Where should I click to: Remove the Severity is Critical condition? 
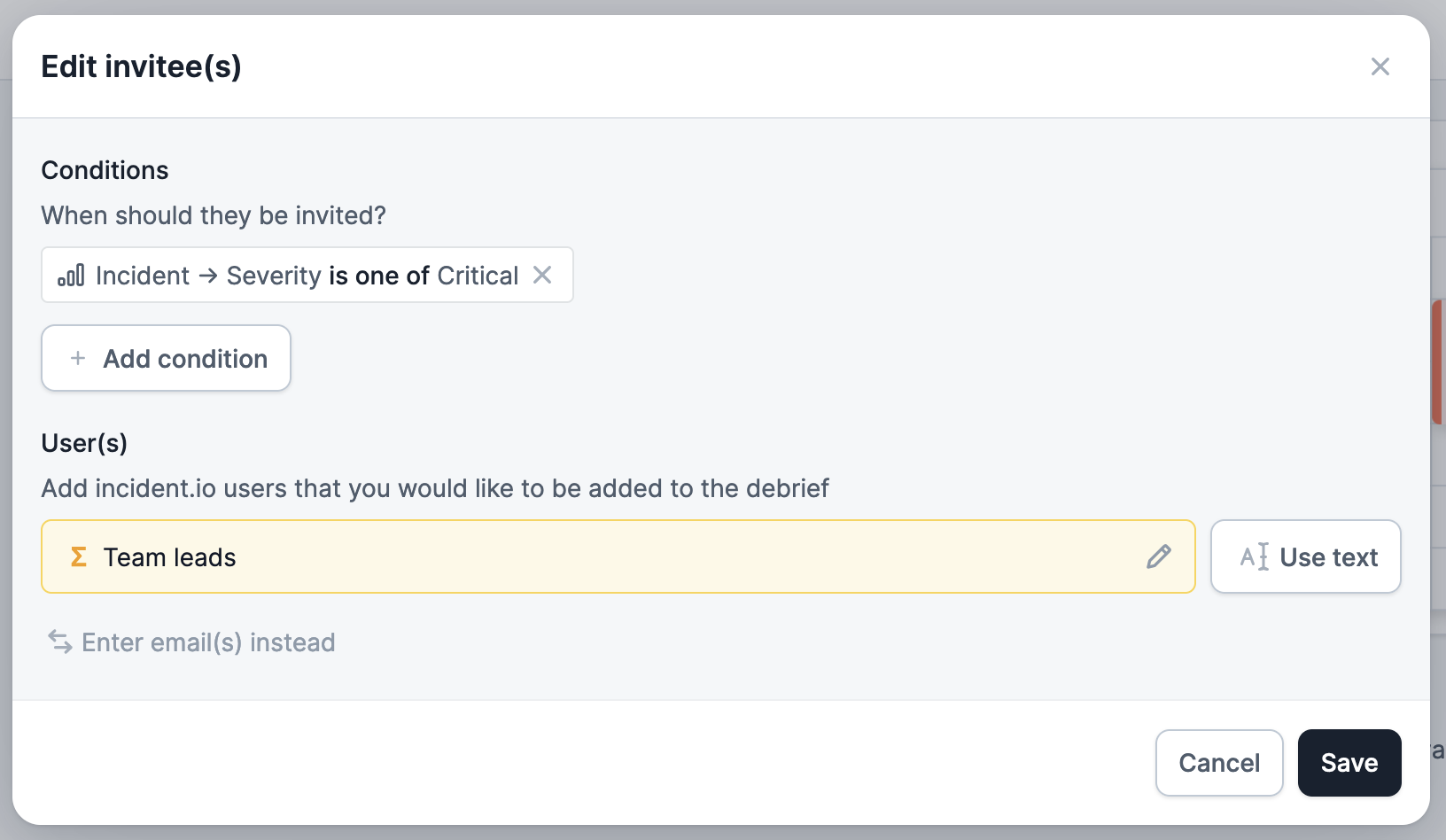542,276
